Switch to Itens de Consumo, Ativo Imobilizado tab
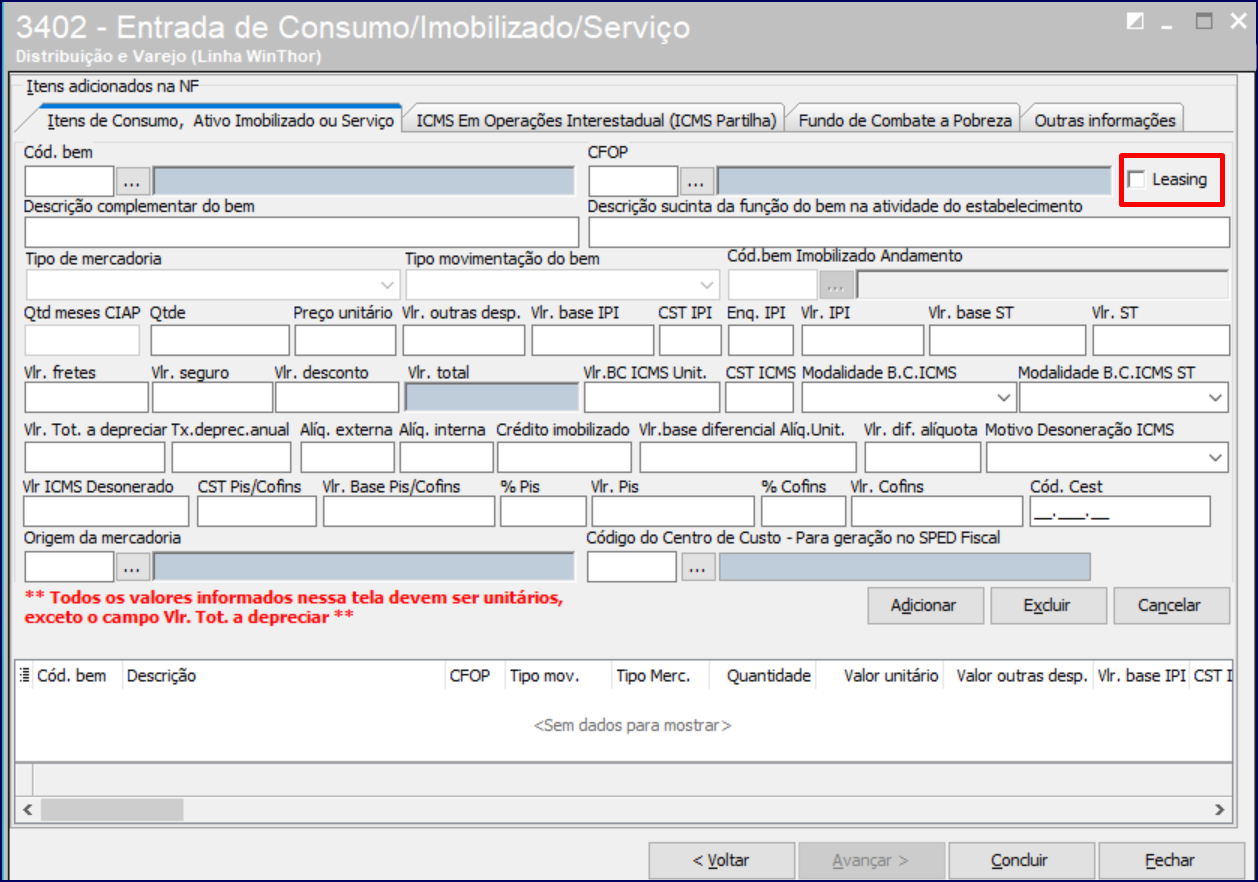The height and width of the screenshot is (882, 1258). coord(220,120)
